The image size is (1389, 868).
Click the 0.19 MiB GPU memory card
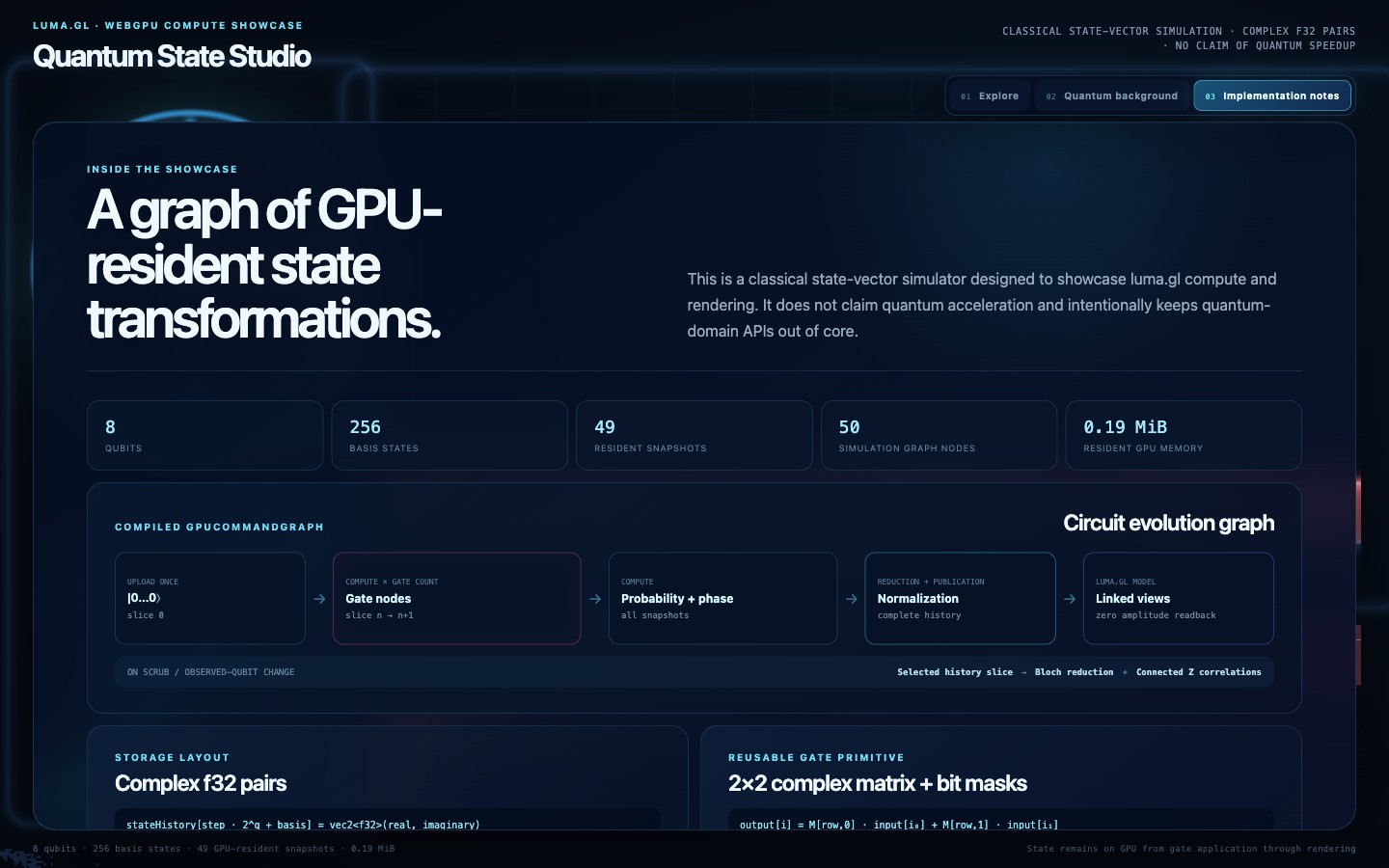click(1184, 436)
